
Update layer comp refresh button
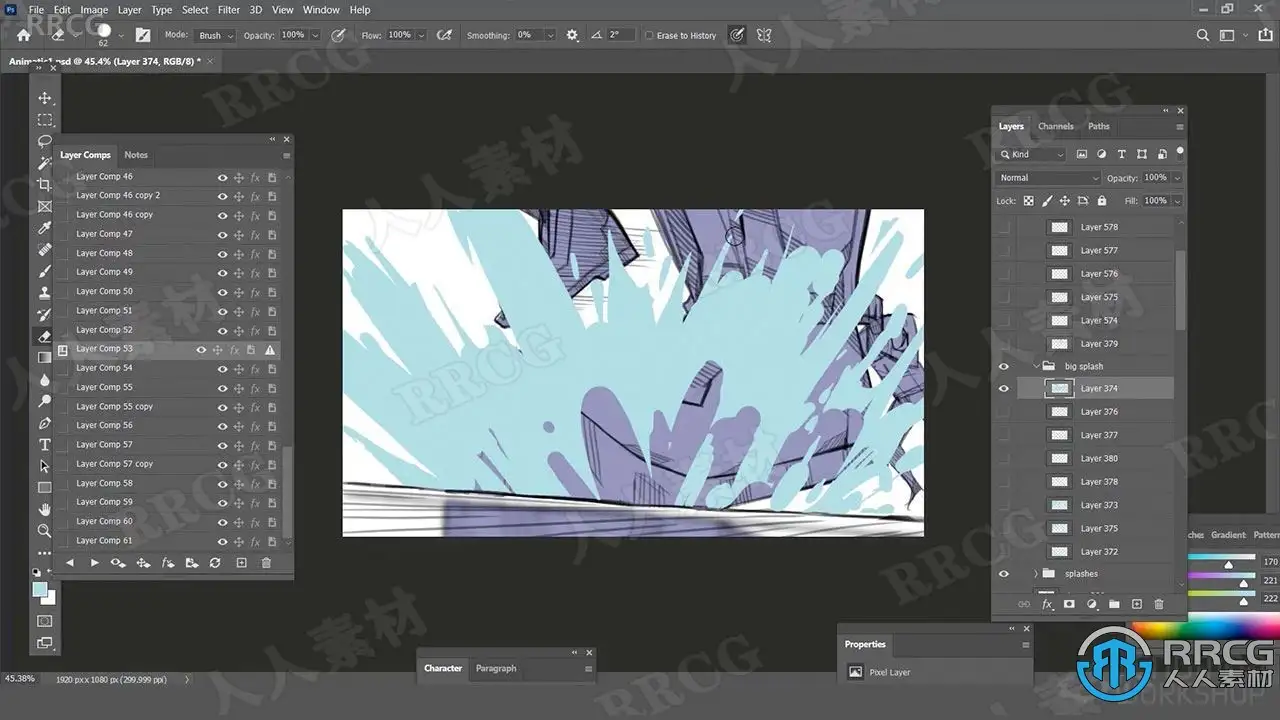215,563
